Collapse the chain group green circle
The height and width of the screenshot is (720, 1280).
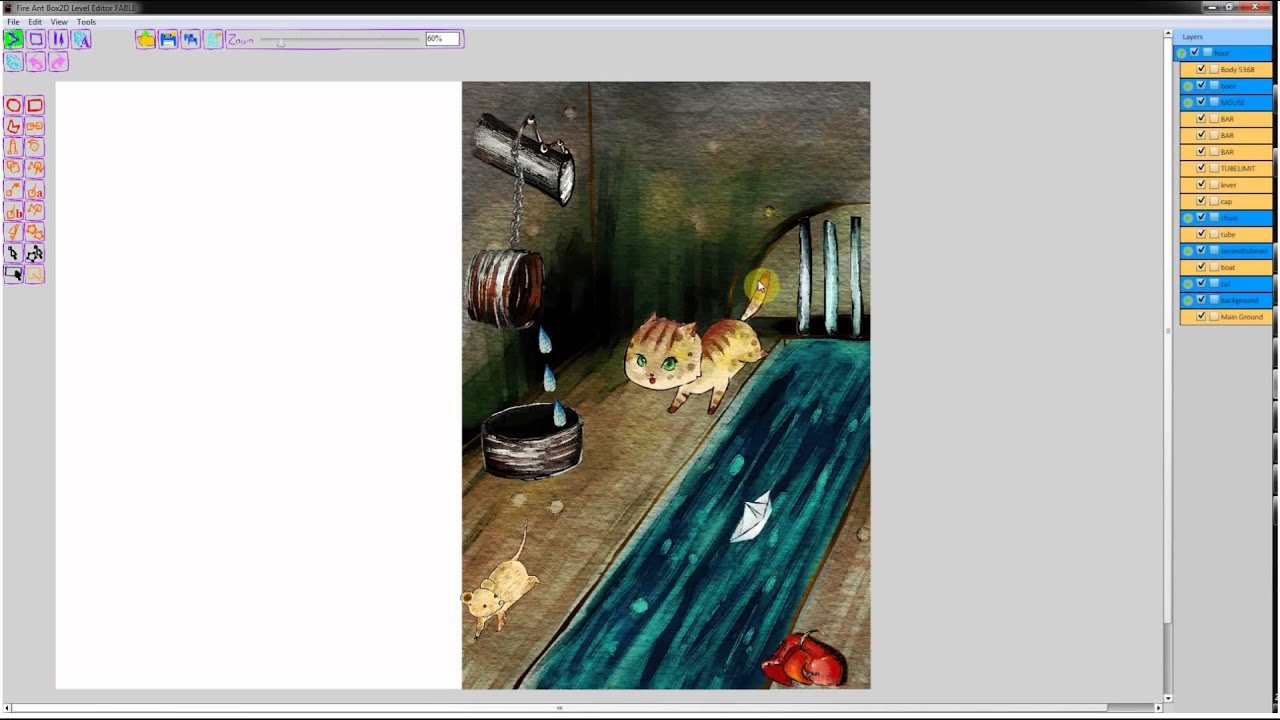pos(1188,218)
